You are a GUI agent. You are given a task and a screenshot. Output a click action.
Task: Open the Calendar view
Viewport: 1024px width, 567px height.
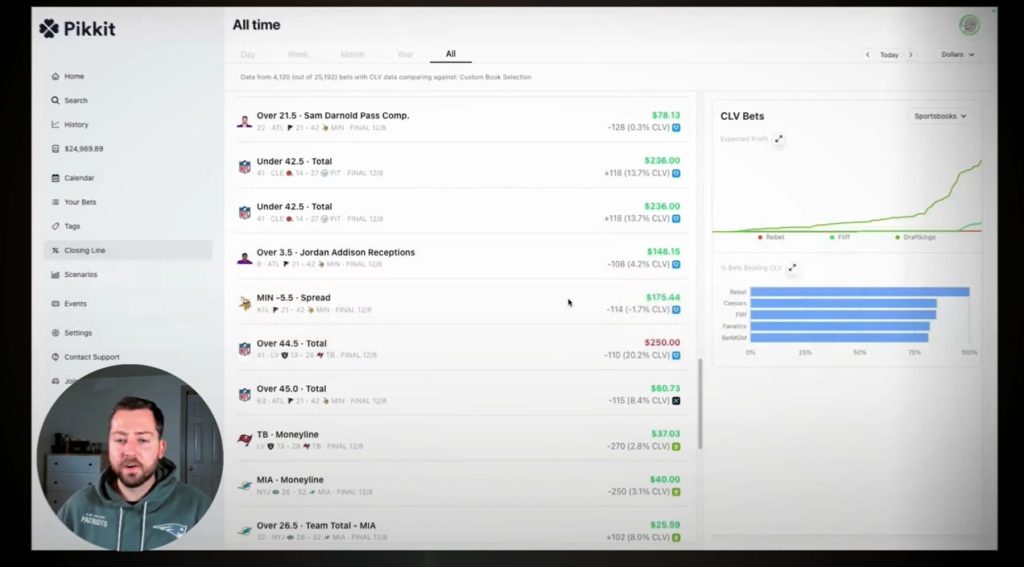pos(79,178)
